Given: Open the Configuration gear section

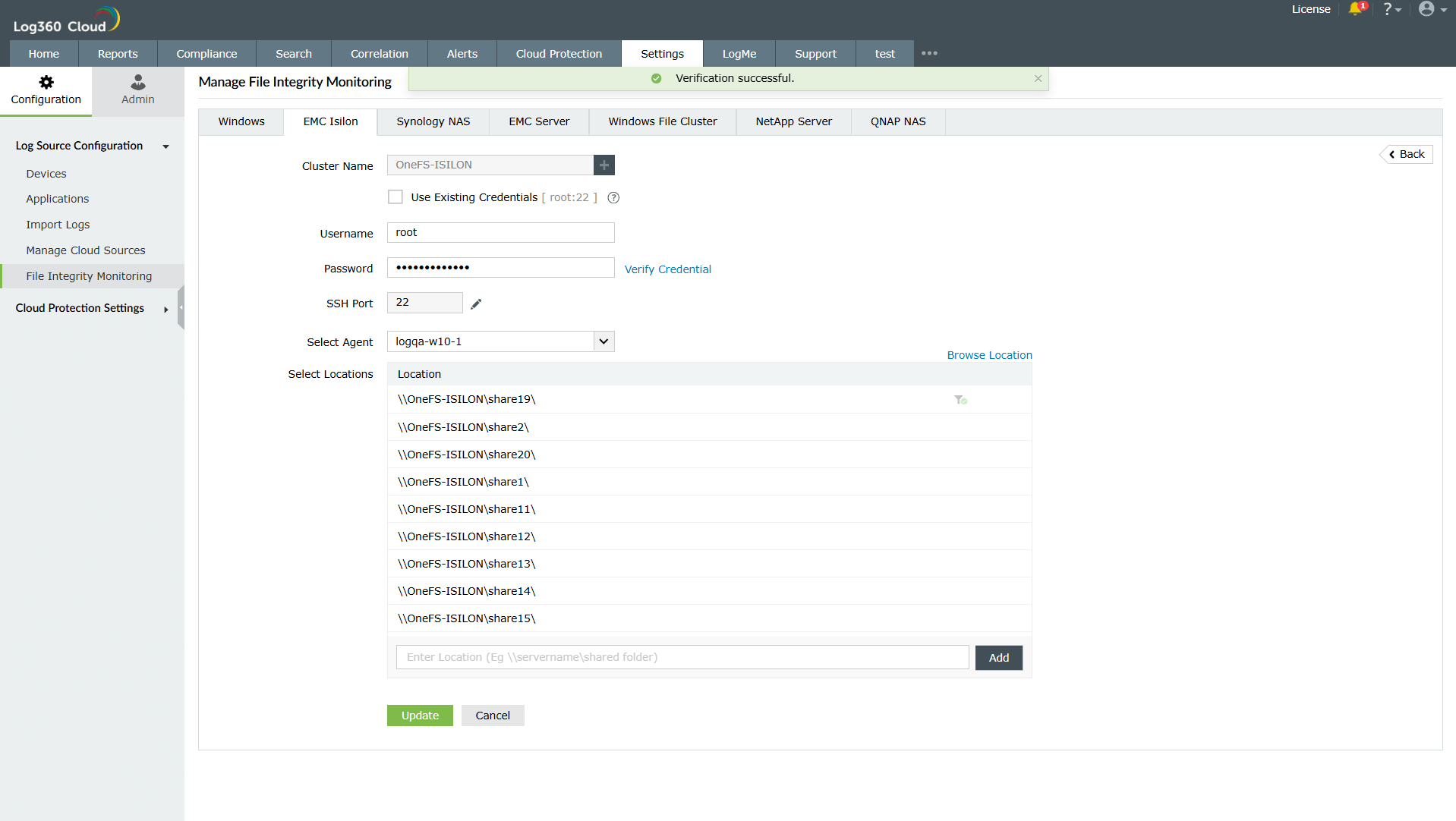Looking at the screenshot, I should point(46,90).
